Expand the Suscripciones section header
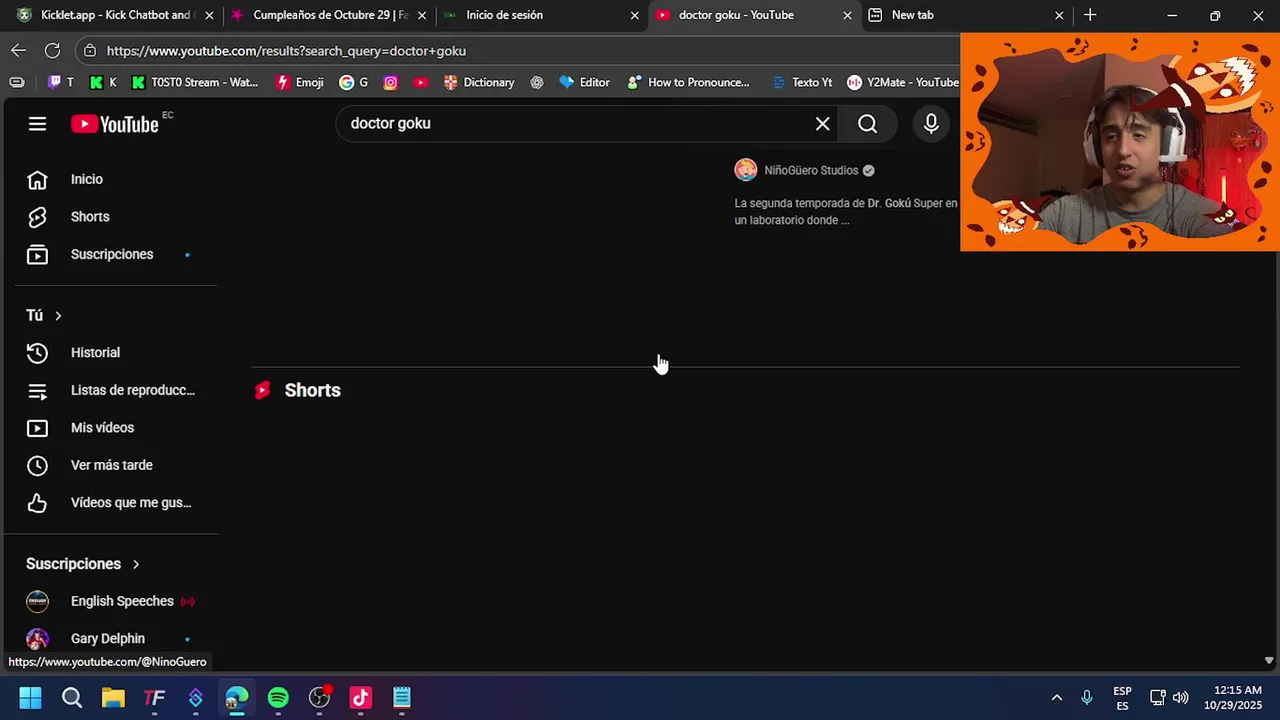The height and width of the screenshot is (720, 1280). (83, 564)
